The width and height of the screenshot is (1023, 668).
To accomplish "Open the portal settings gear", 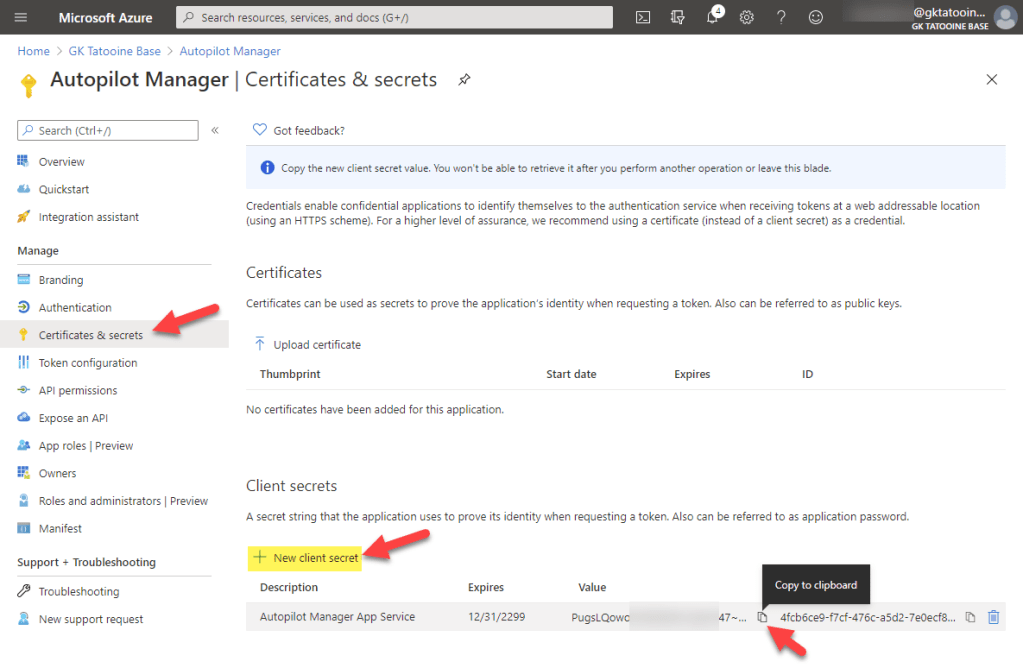I will (x=746, y=17).
